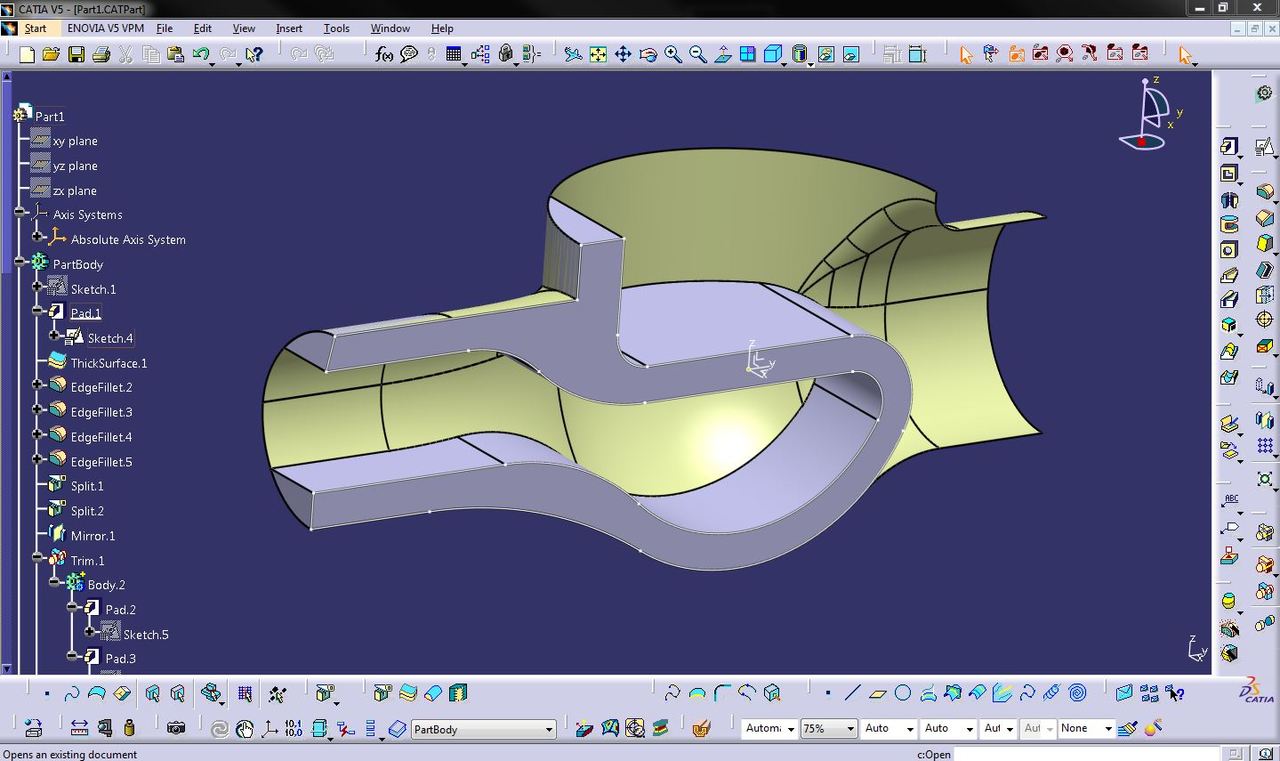Open the Window menu
The height and width of the screenshot is (761, 1280).
(390, 28)
